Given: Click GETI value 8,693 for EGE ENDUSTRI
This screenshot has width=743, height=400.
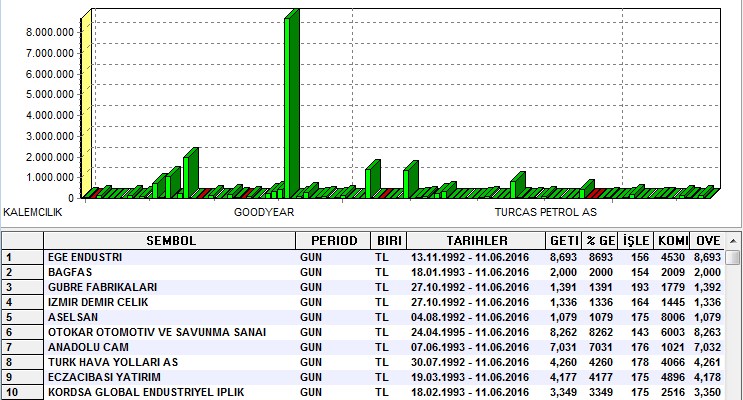Looking at the screenshot, I should click(x=563, y=257).
